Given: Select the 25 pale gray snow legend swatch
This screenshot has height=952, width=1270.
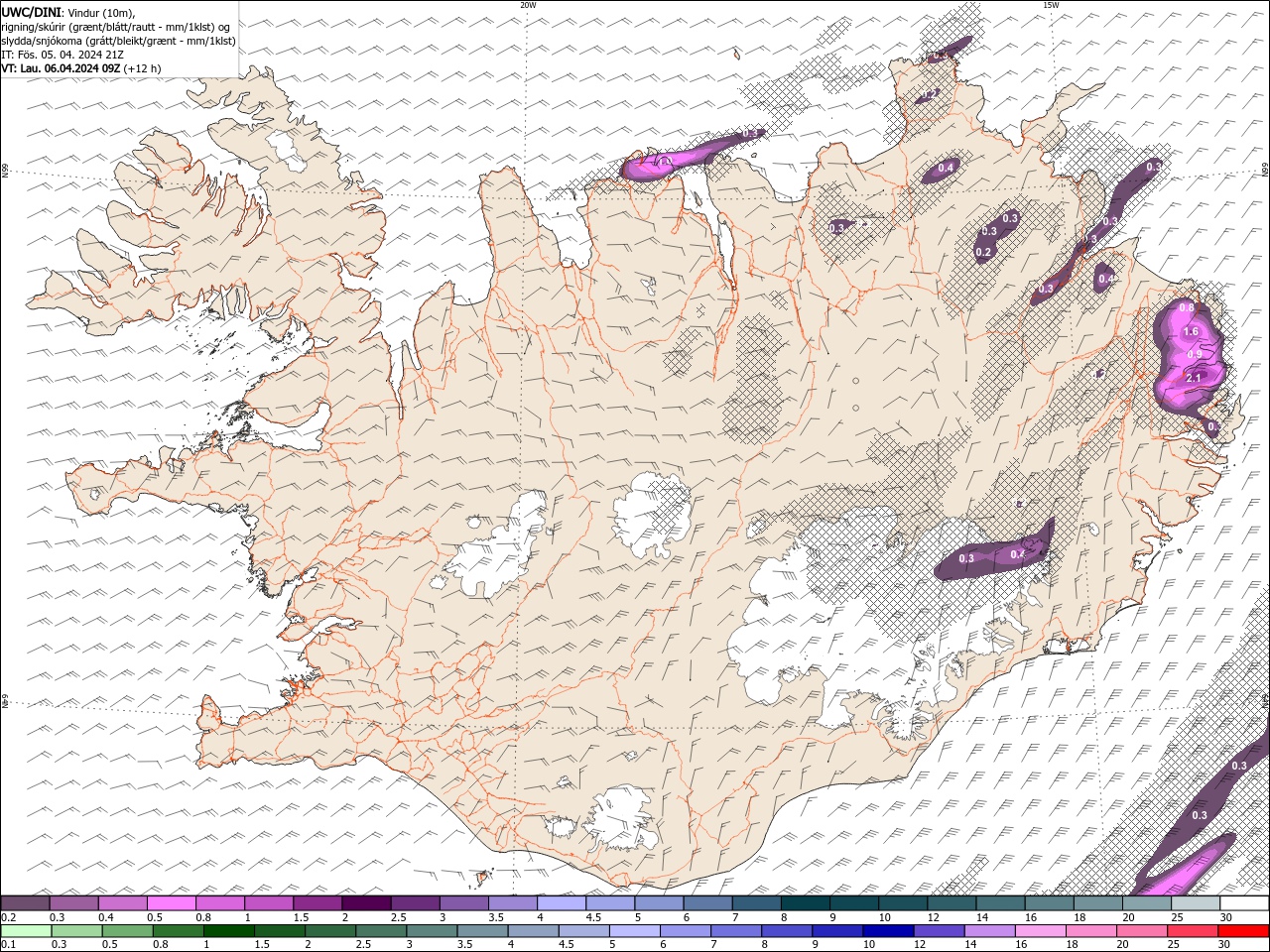Looking at the screenshot, I should (1195, 903).
